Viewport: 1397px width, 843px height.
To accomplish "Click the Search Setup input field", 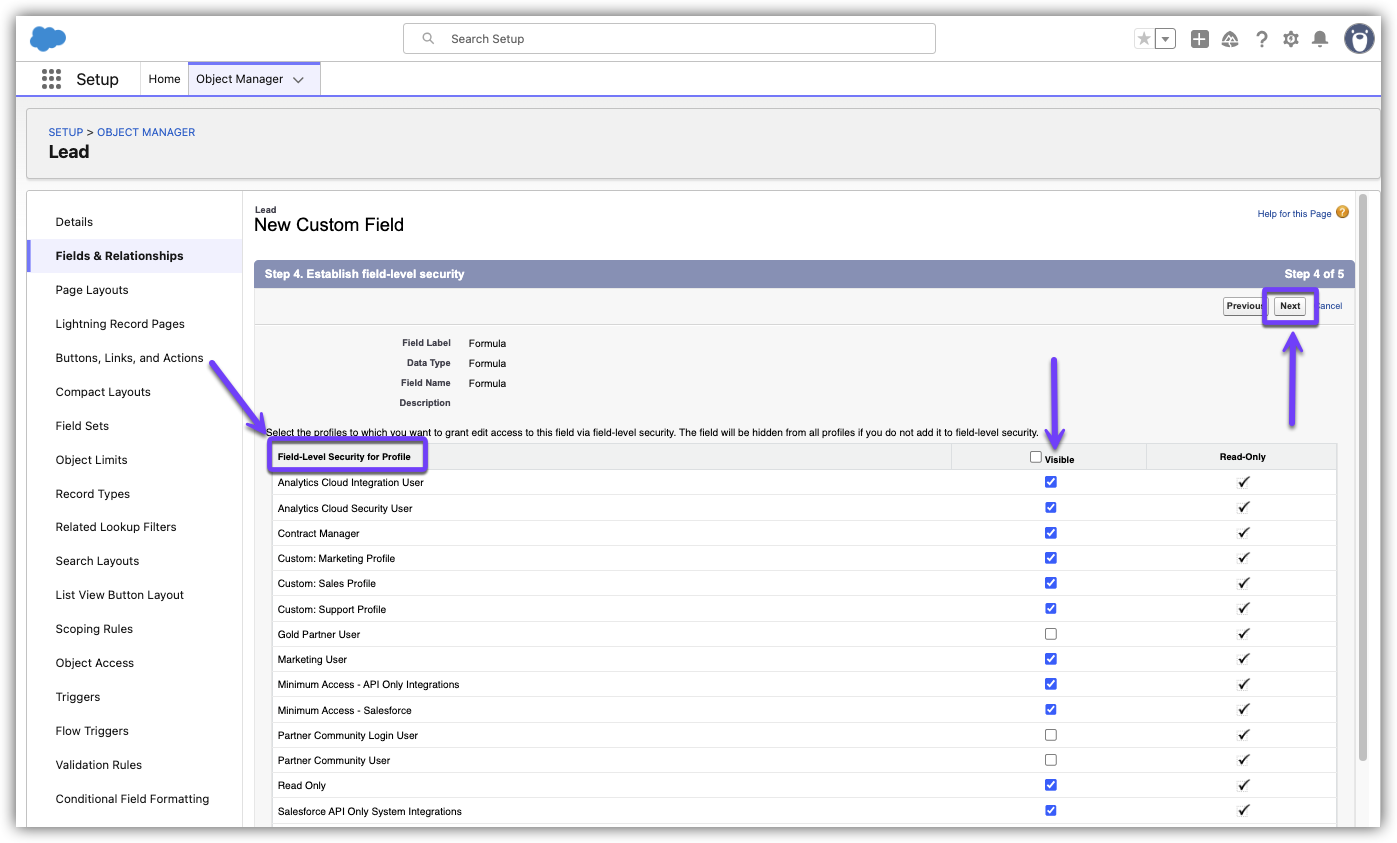I will coord(668,39).
